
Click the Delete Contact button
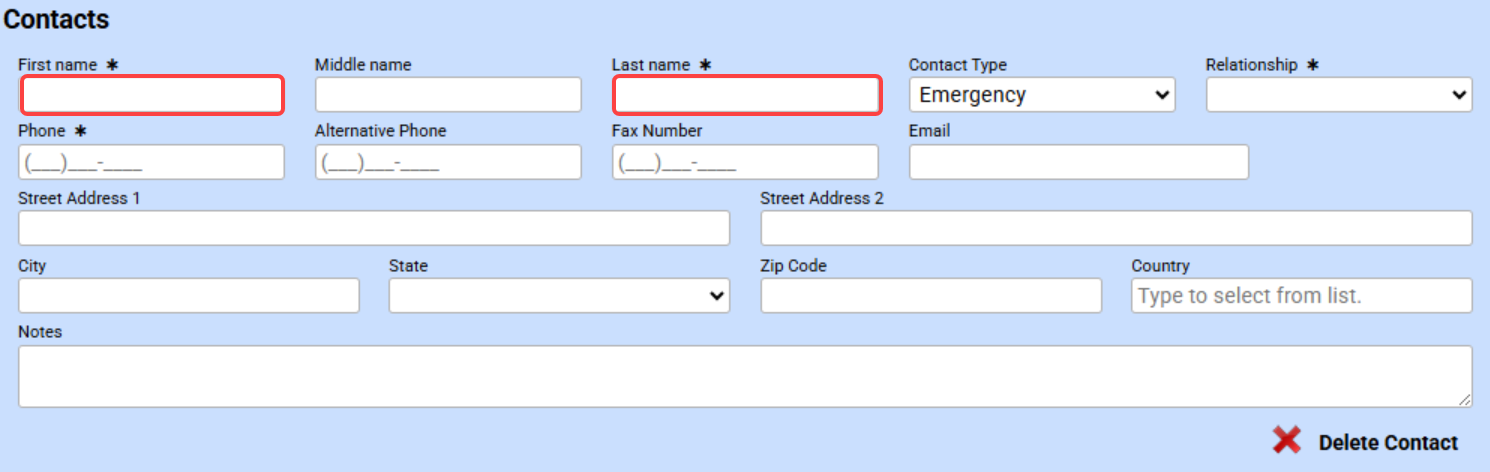pos(1388,442)
